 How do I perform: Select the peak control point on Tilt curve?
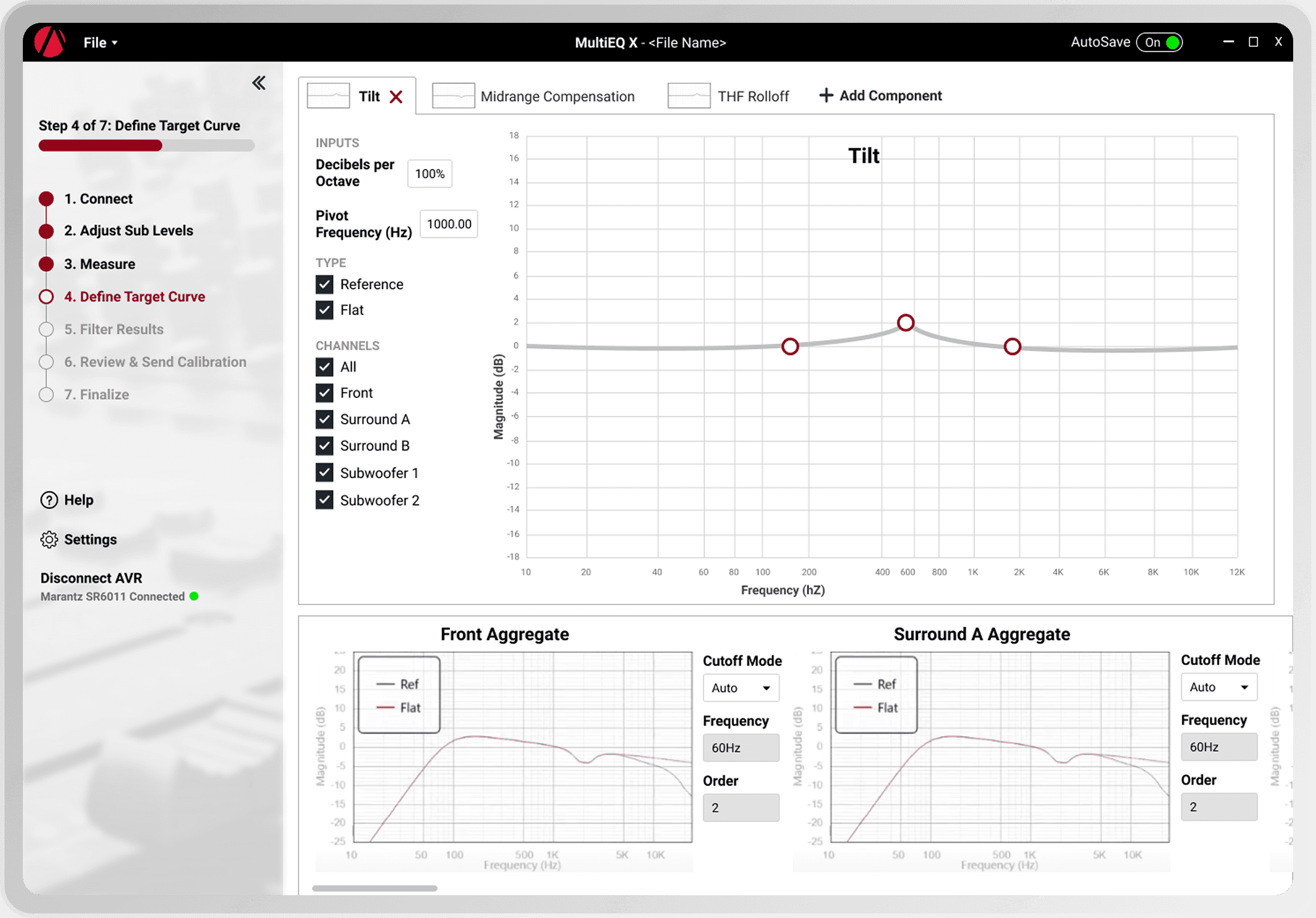pos(905,323)
